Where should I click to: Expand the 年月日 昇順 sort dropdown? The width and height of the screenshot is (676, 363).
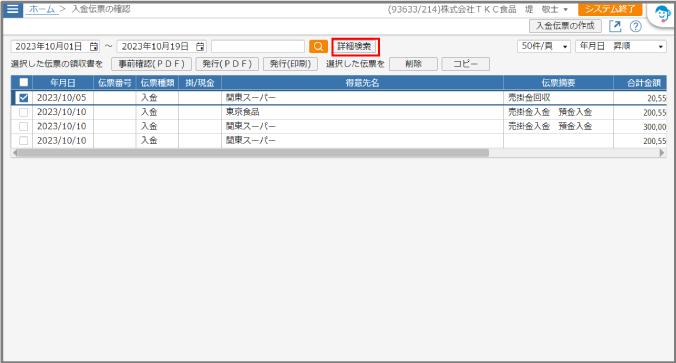coord(621,46)
